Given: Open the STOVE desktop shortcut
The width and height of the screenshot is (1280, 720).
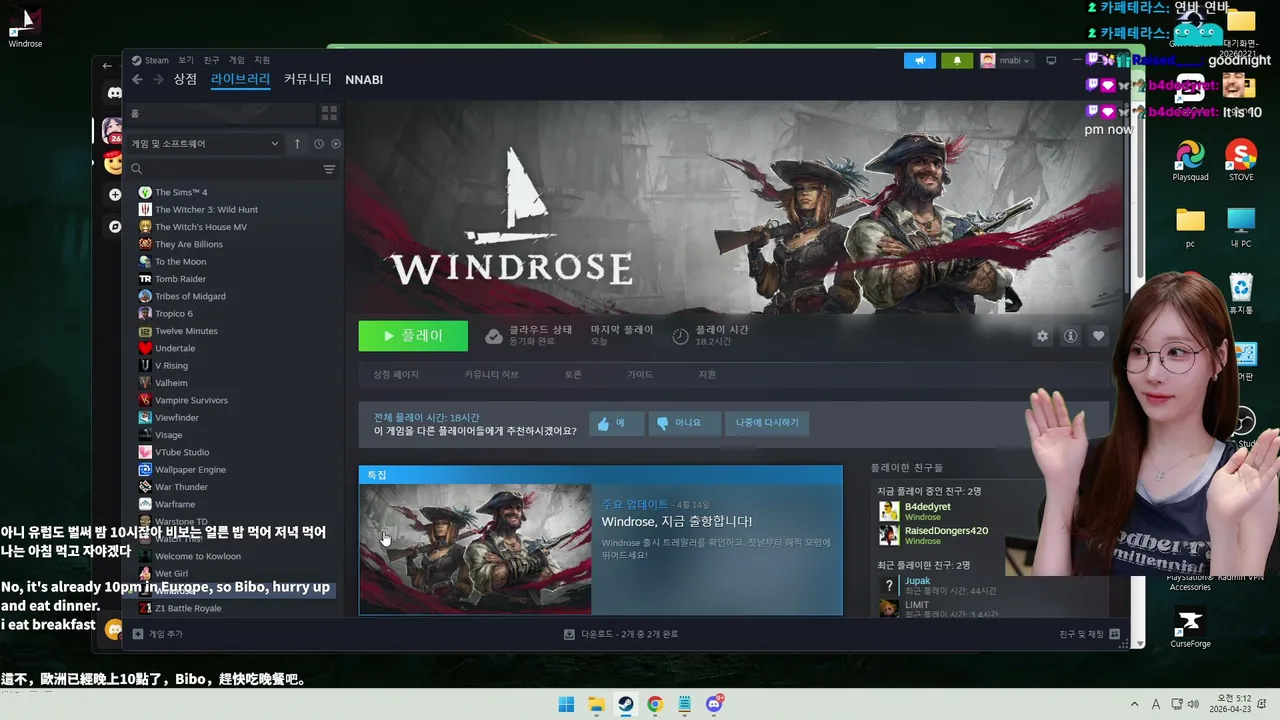Looking at the screenshot, I should coord(1241,160).
